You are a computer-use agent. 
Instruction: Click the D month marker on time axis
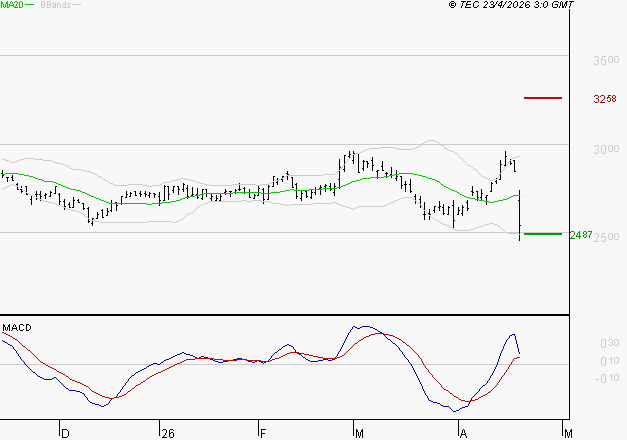click(65, 433)
